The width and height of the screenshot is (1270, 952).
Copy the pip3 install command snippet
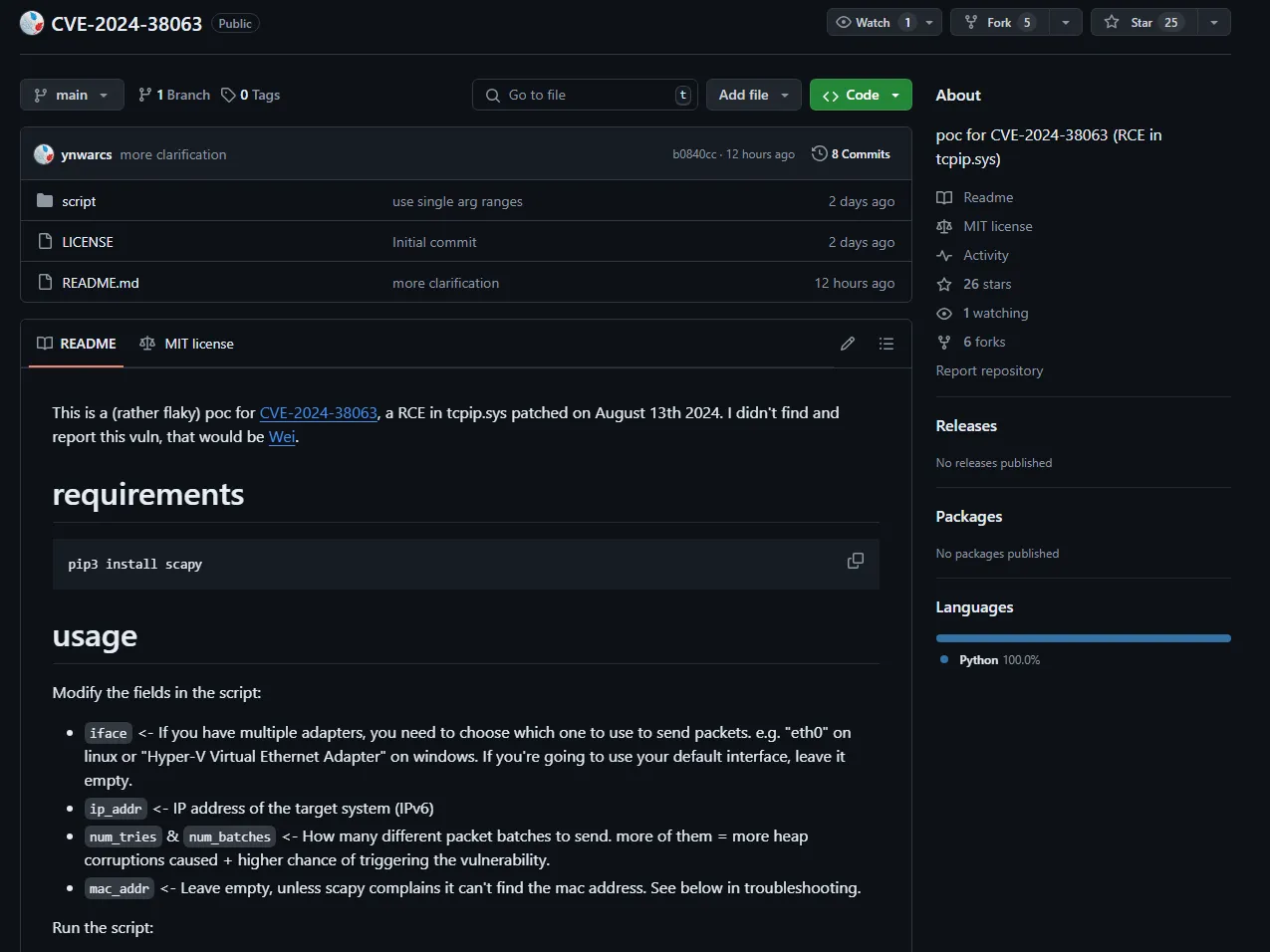(855, 561)
